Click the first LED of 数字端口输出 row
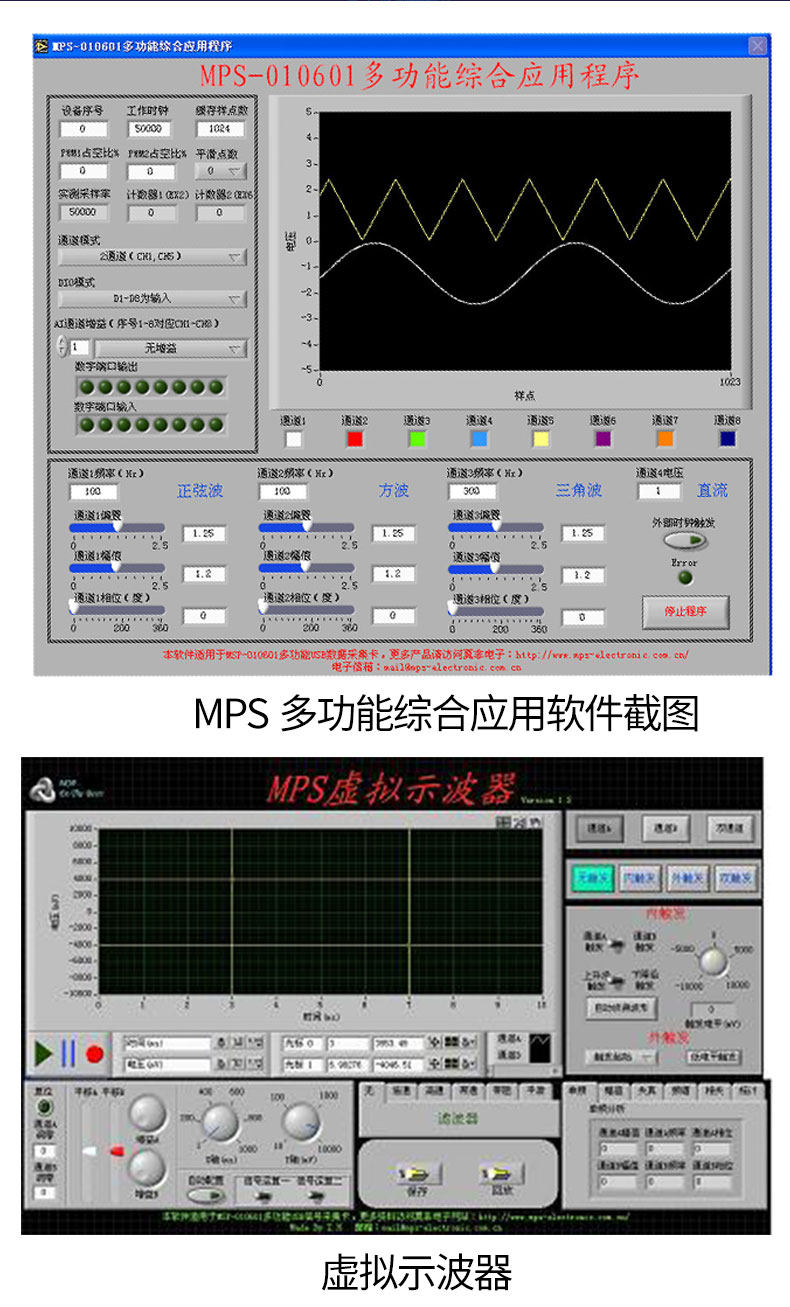This screenshot has height=1307, width=790. coord(87,387)
